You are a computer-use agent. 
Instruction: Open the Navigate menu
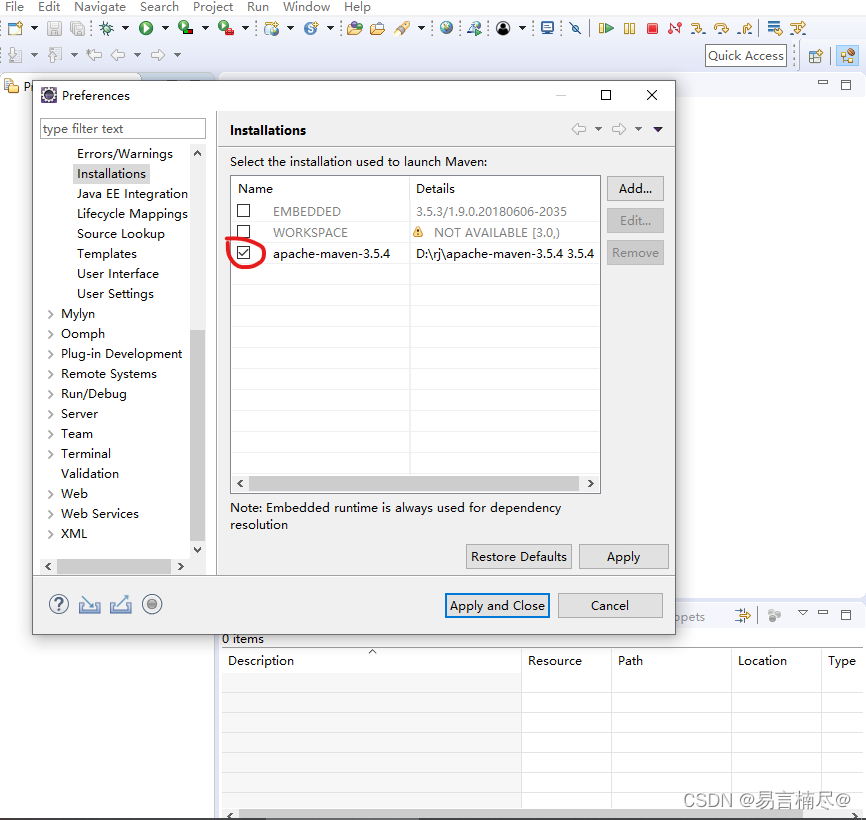coord(100,7)
